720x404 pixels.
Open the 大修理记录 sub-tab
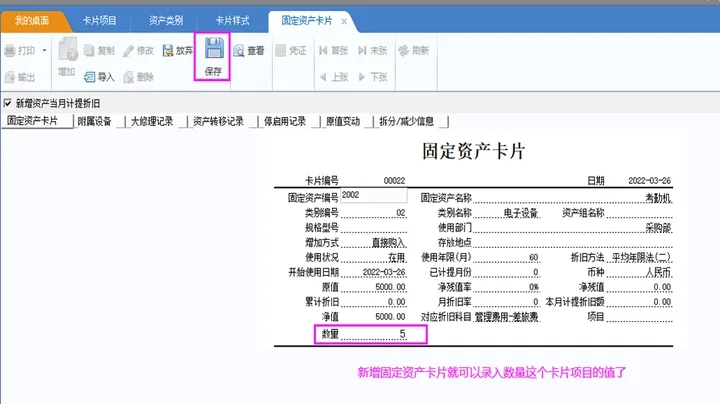[x=152, y=121]
